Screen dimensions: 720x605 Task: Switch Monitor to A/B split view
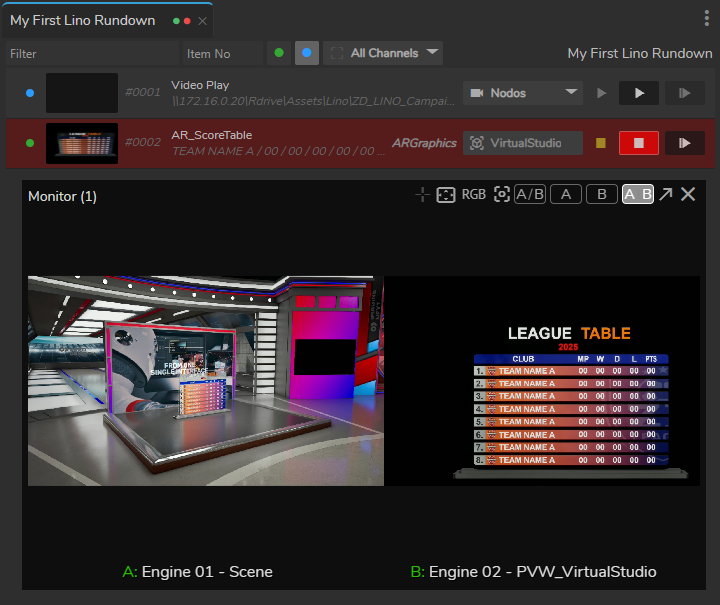530,195
